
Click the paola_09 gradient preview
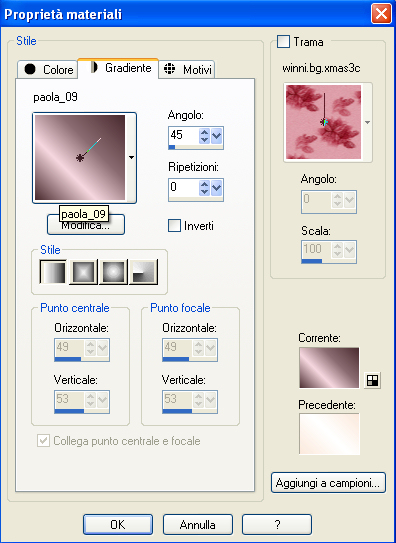pyautogui.click(x=80, y=158)
